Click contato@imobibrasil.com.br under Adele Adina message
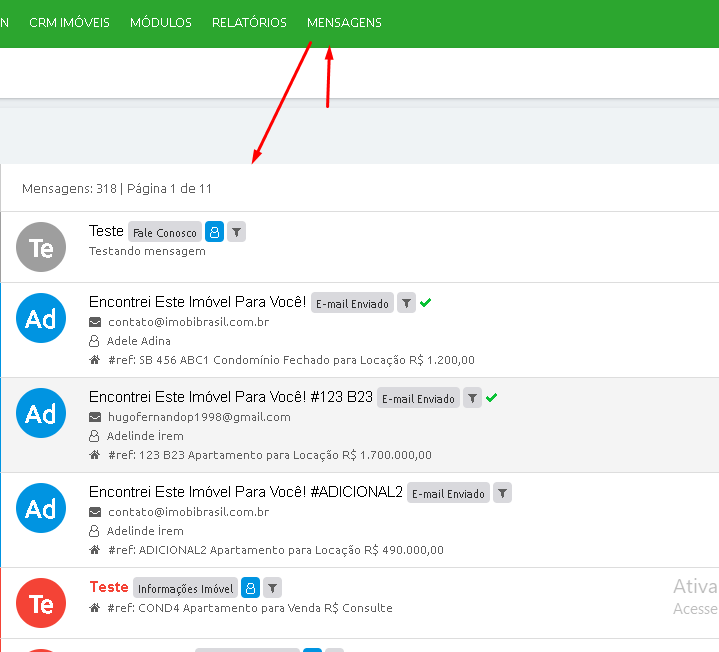This screenshot has height=652, width=719. [x=188, y=322]
